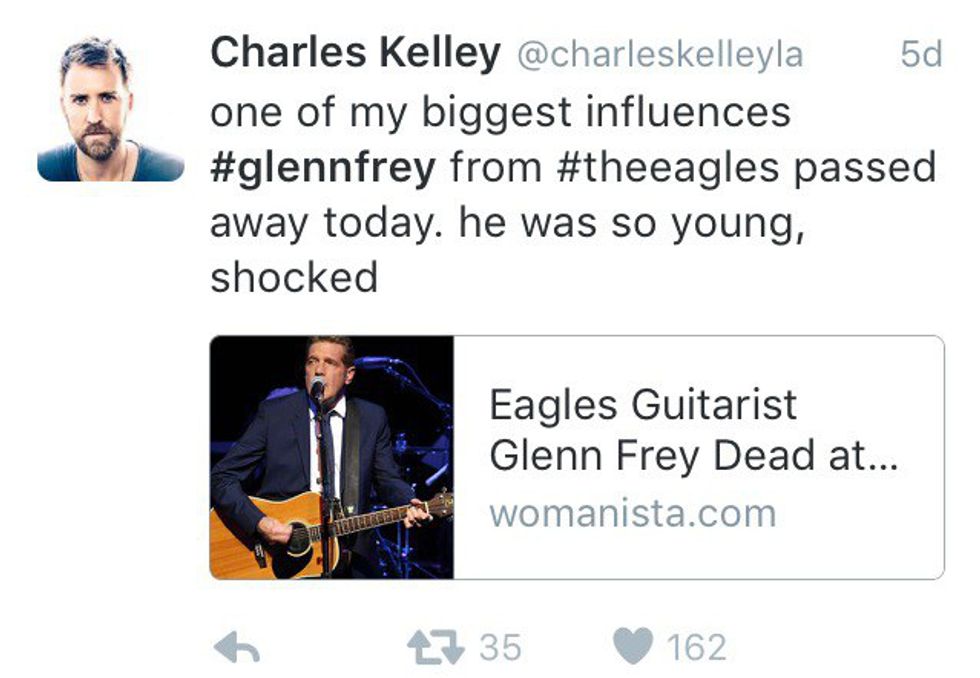Click the Charles Kelley display name

[355, 53]
